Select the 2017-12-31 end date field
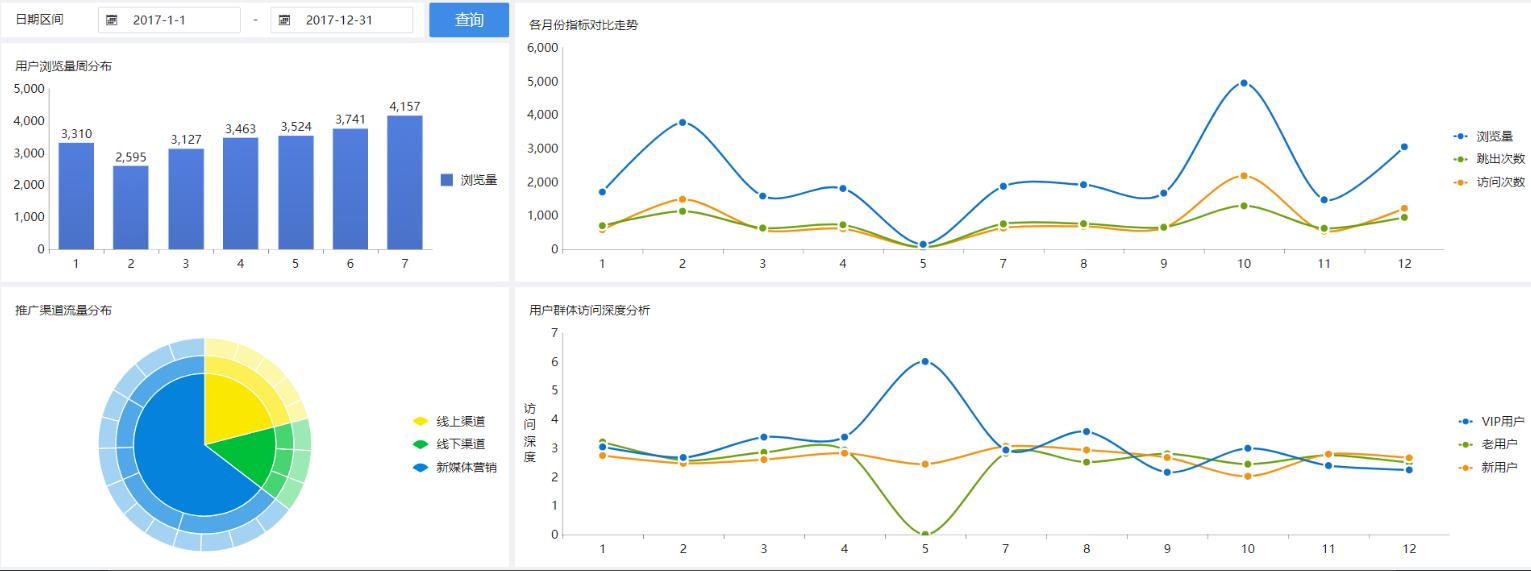 tap(341, 20)
